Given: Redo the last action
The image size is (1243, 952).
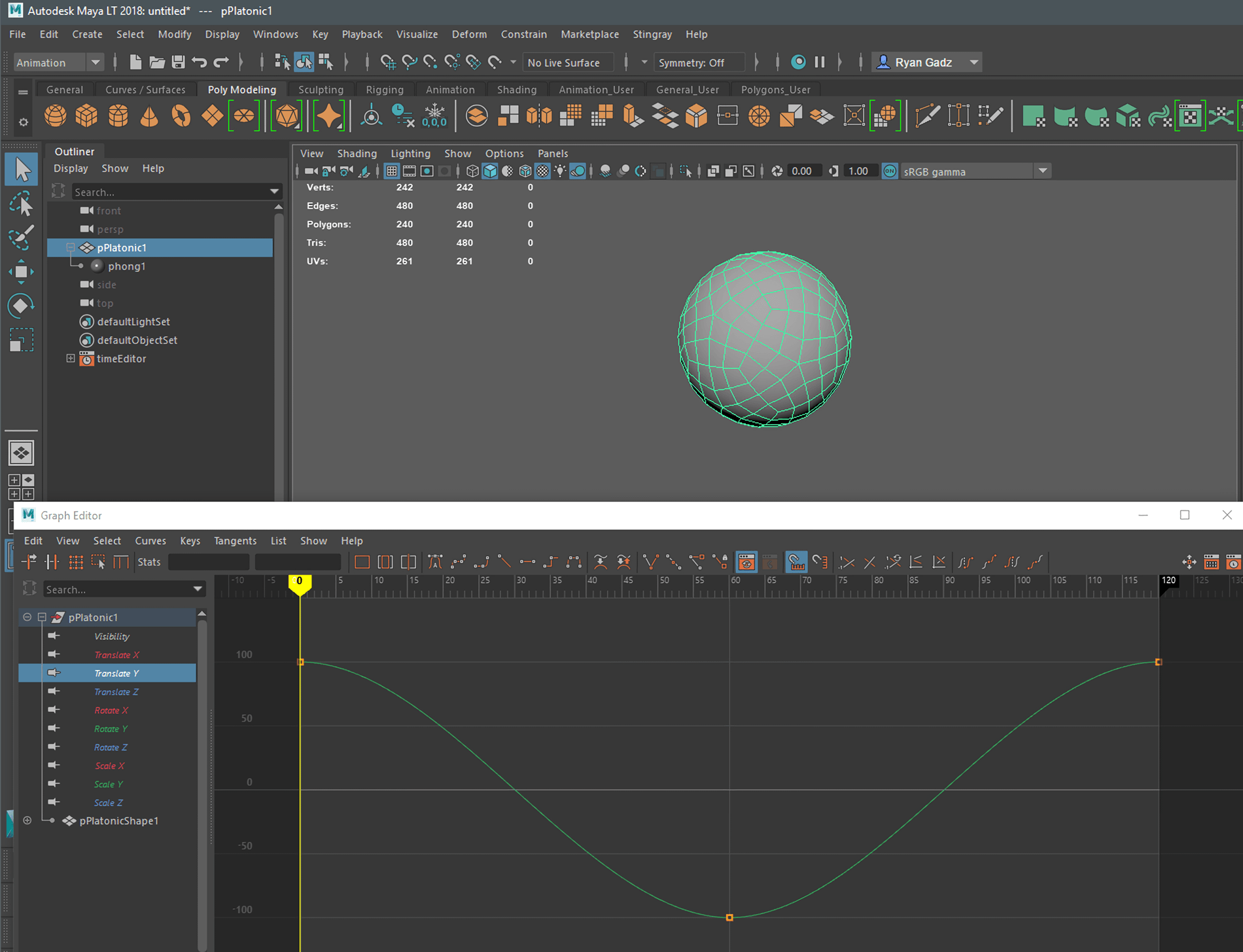Looking at the screenshot, I should (x=221, y=62).
